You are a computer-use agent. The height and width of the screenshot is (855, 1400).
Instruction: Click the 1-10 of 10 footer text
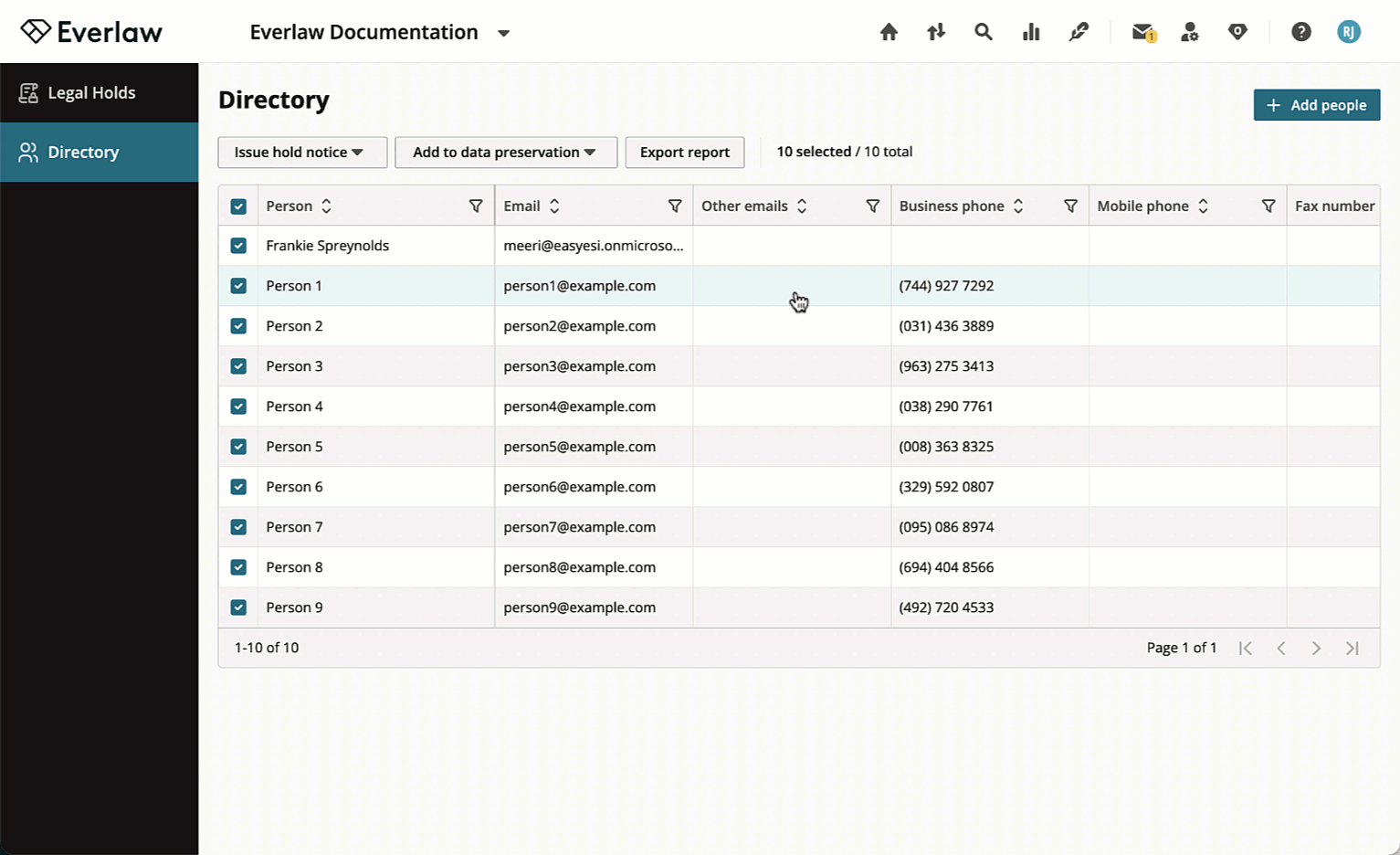267,648
